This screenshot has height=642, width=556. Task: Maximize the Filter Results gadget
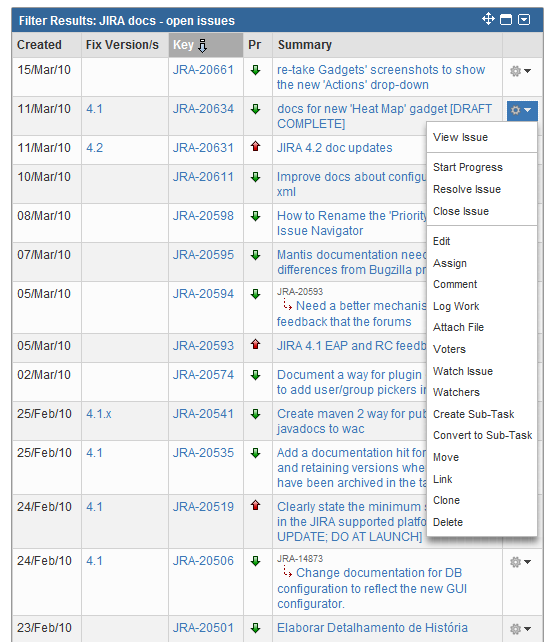pyautogui.click(x=506, y=19)
